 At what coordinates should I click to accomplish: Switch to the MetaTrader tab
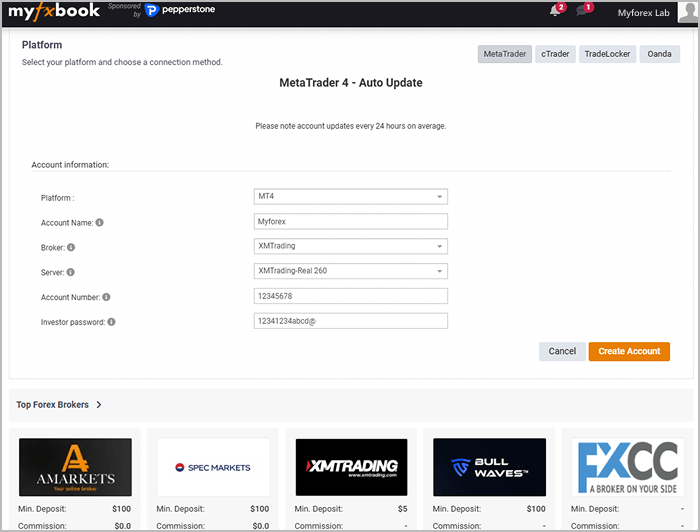coord(504,54)
